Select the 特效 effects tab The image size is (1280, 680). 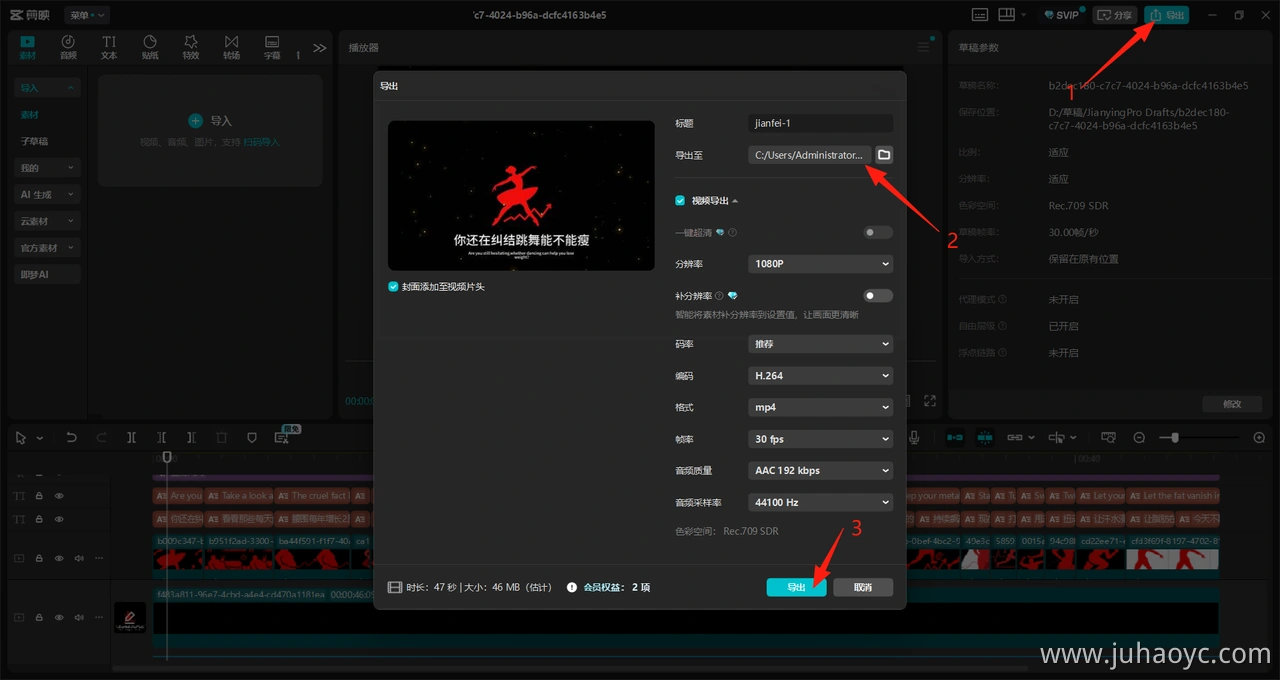point(191,47)
